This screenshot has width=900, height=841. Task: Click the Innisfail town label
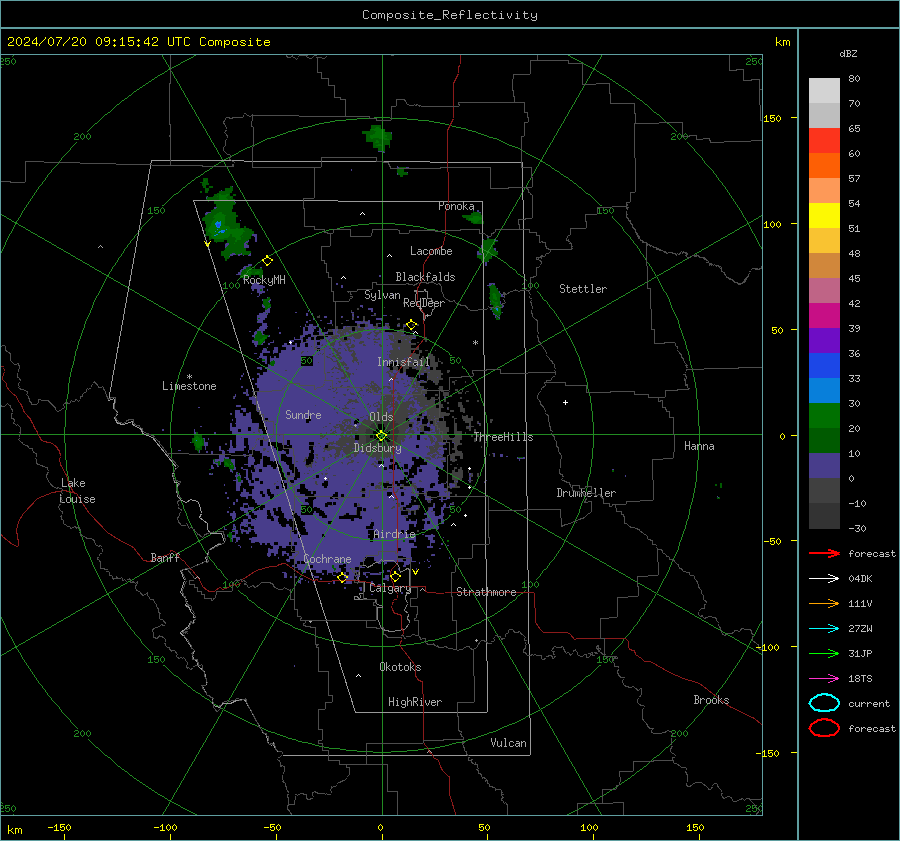point(403,362)
